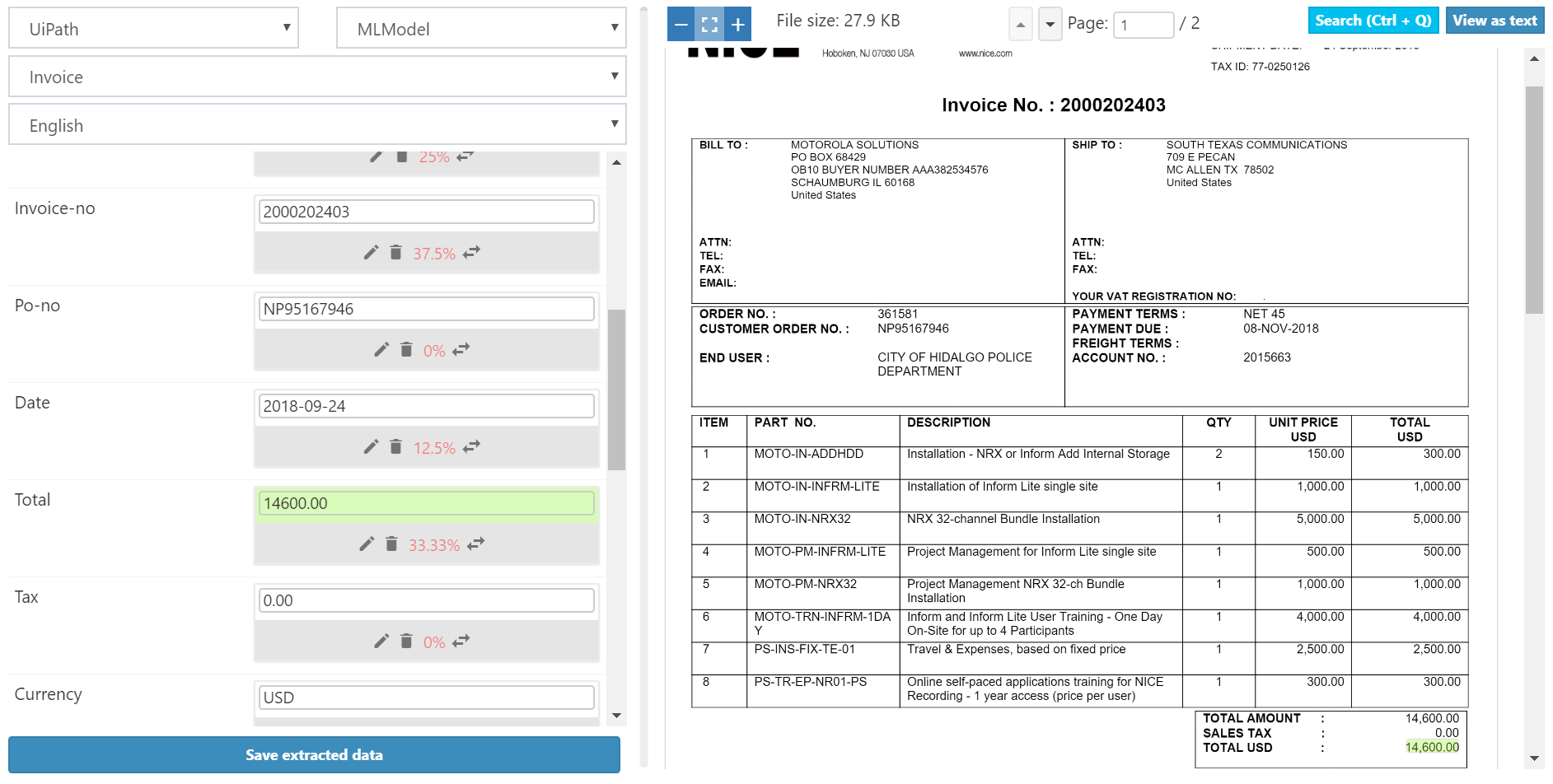Click part number PS-INS-FIX-TE-01
Image resolution: width=1553 pixels, height=784 pixels.
click(805, 649)
